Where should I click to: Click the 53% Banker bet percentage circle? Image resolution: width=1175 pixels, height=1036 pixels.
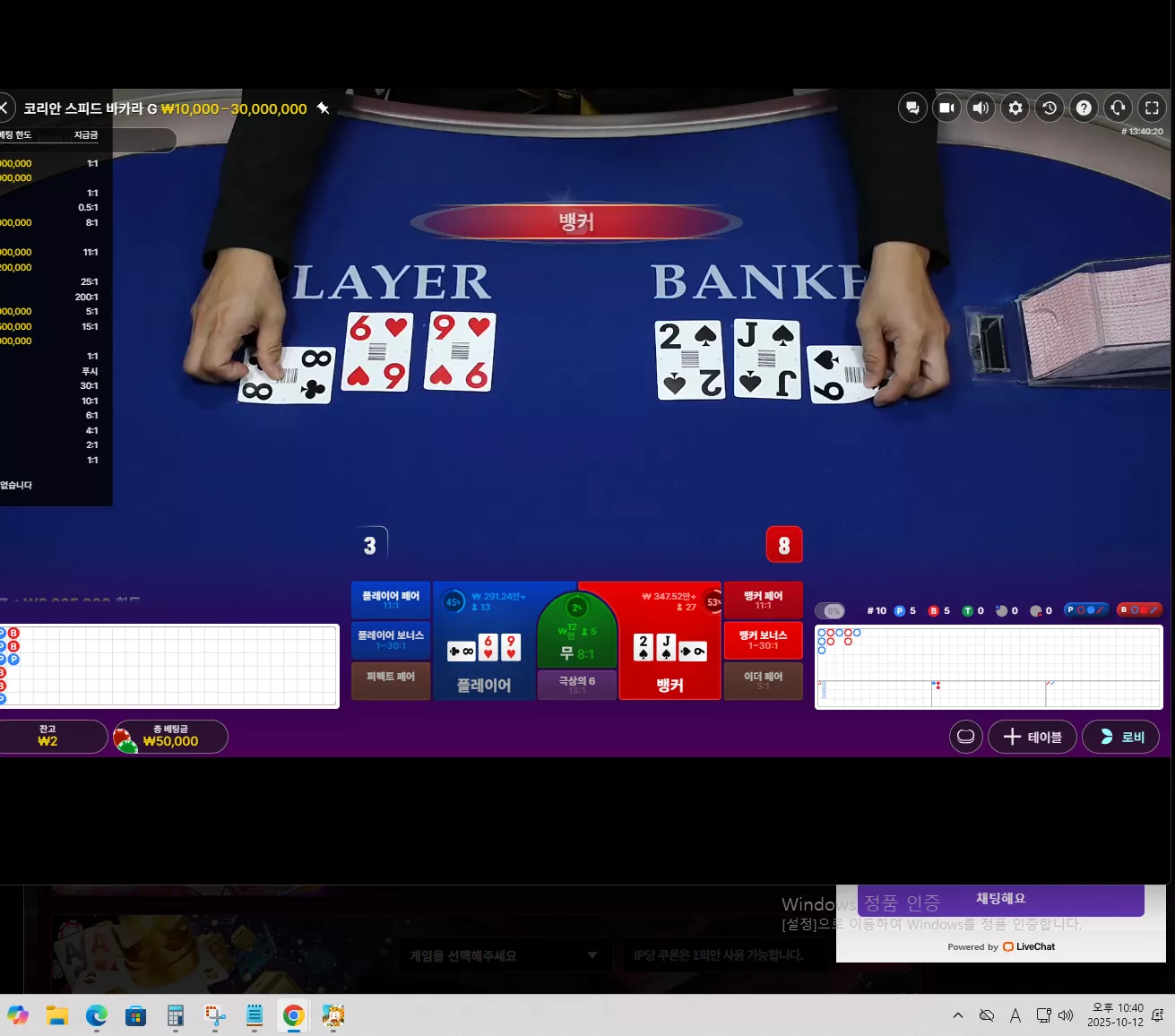[x=713, y=602]
